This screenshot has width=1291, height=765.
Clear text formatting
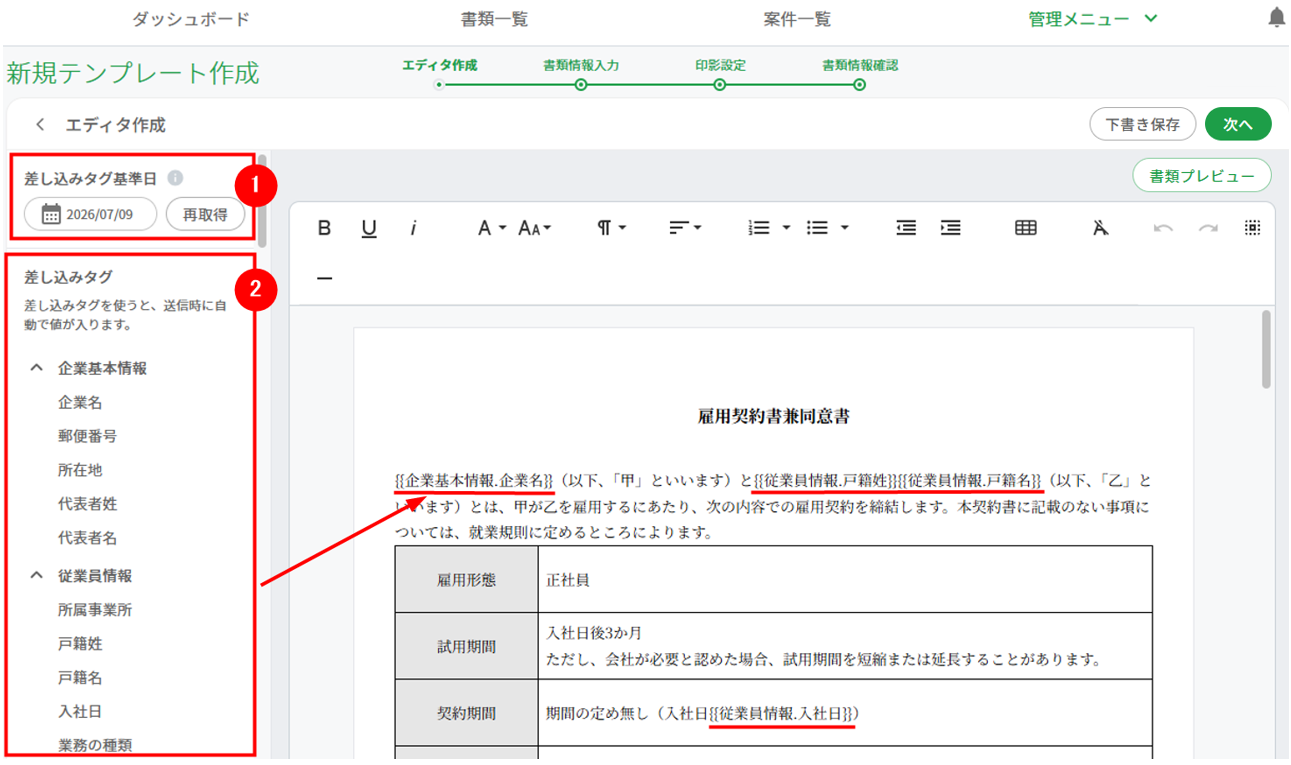1101,228
